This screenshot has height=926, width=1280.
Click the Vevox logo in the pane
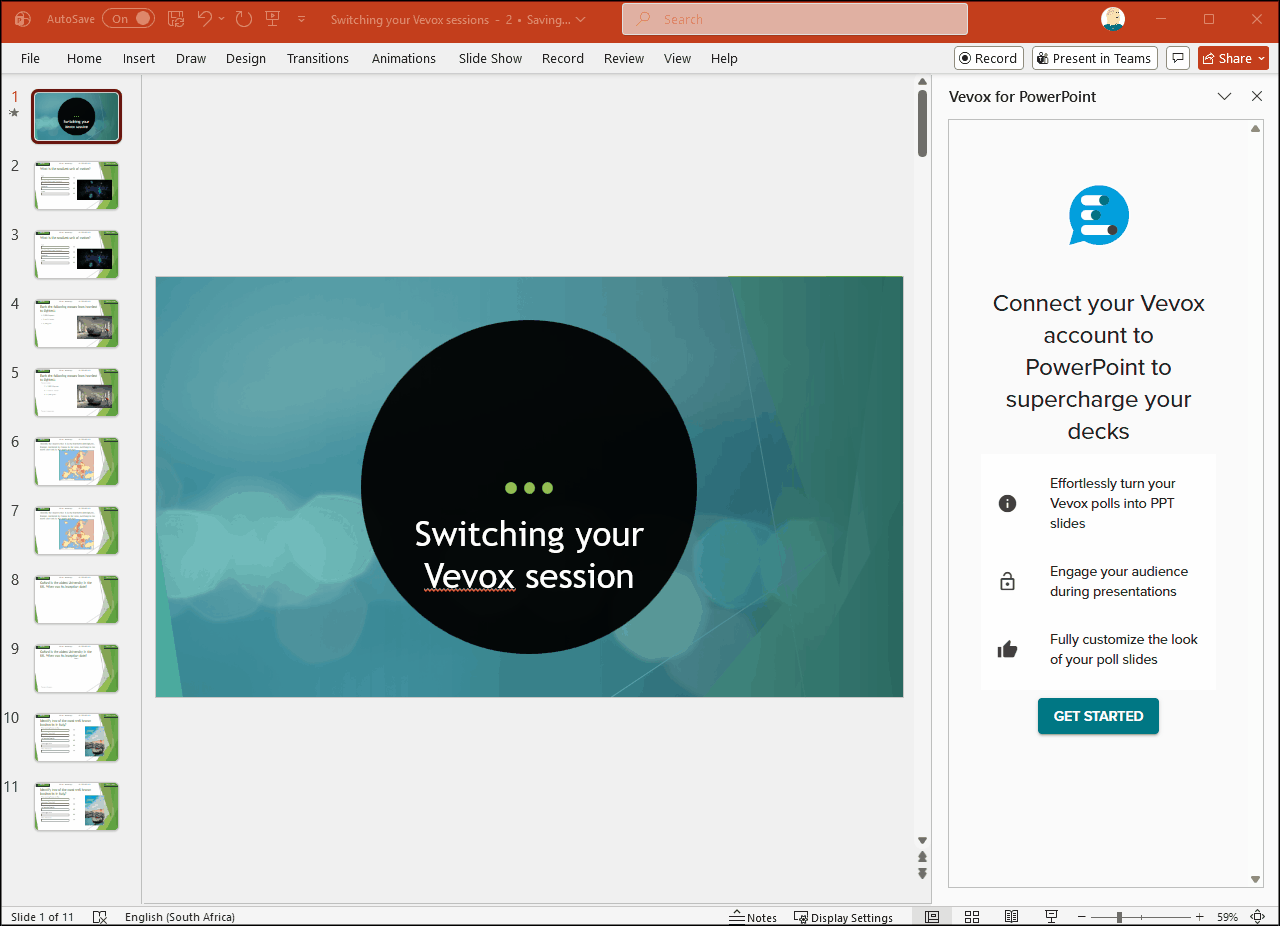[x=1099, y=215]
